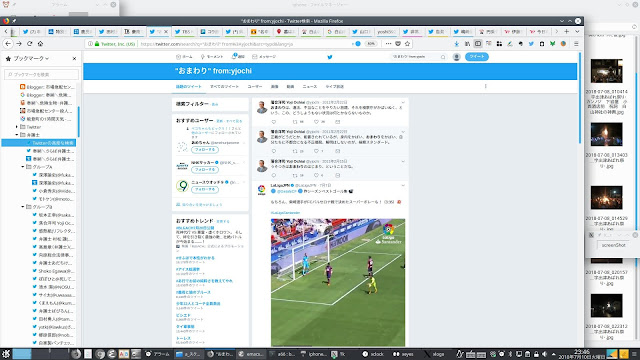
Task: Play the LaLiga soccer video
Action: coord(338,282)
